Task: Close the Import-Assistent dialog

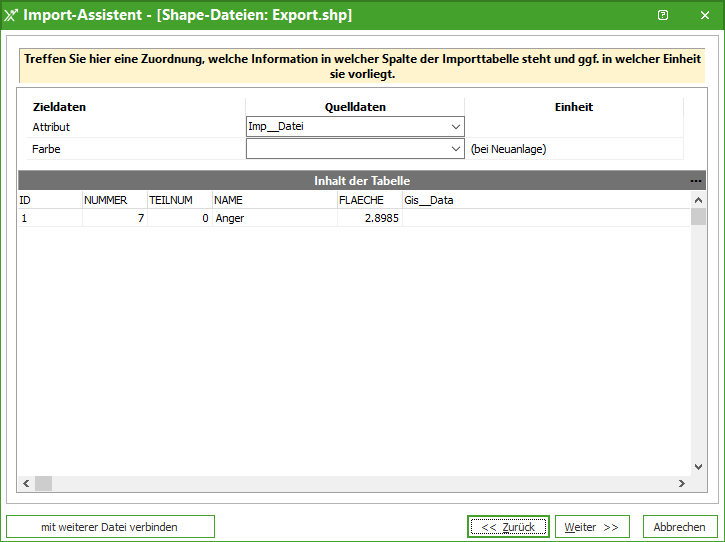Action: tap(705, 15)
